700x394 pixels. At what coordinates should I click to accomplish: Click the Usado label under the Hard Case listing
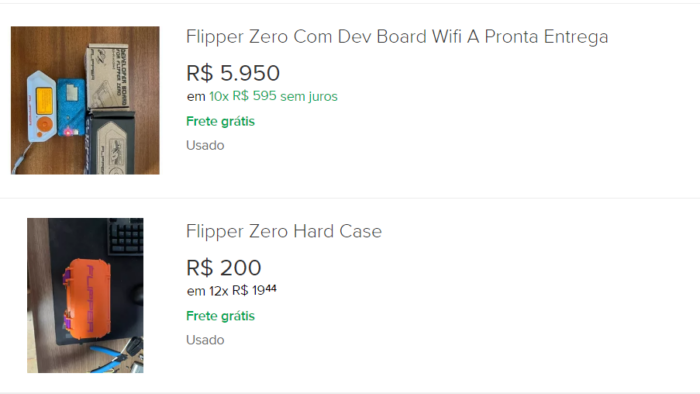[x=205, y=340]
